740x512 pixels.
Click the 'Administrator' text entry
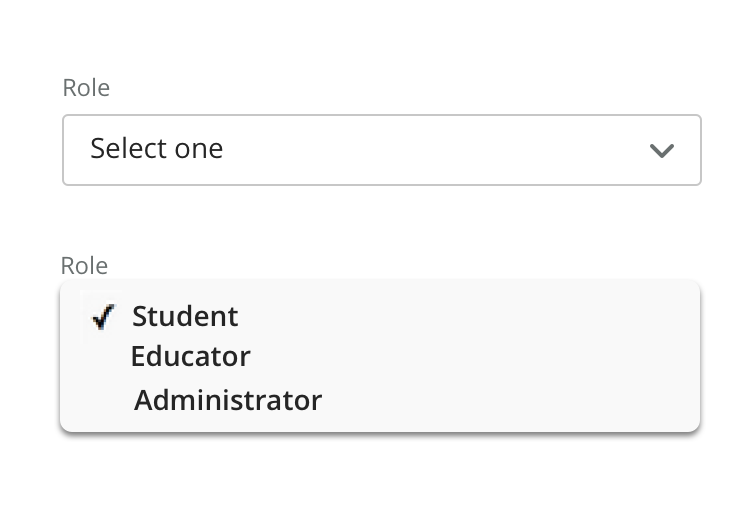click(228, 400)
